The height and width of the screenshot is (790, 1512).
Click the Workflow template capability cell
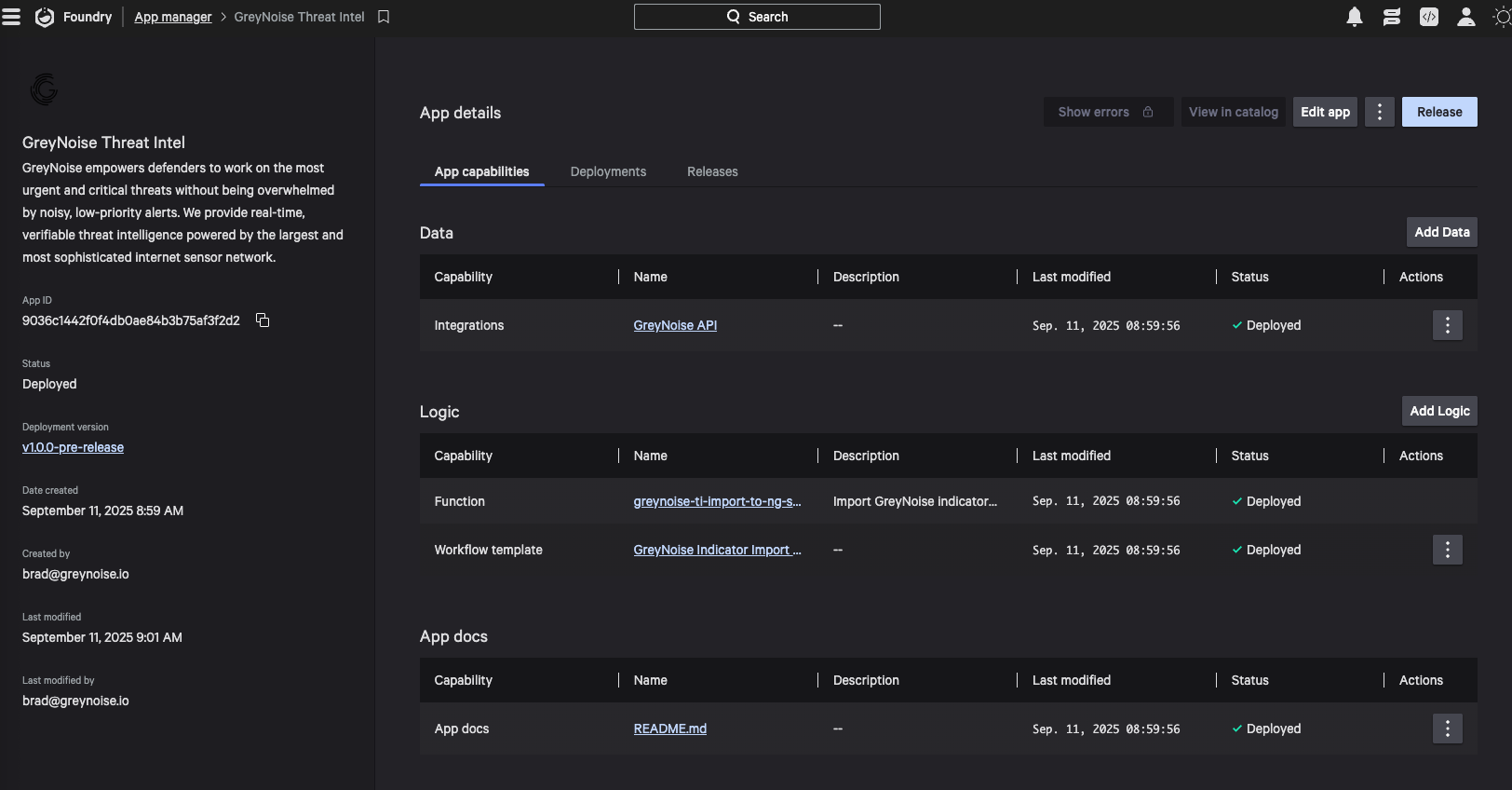pos(489,550)
